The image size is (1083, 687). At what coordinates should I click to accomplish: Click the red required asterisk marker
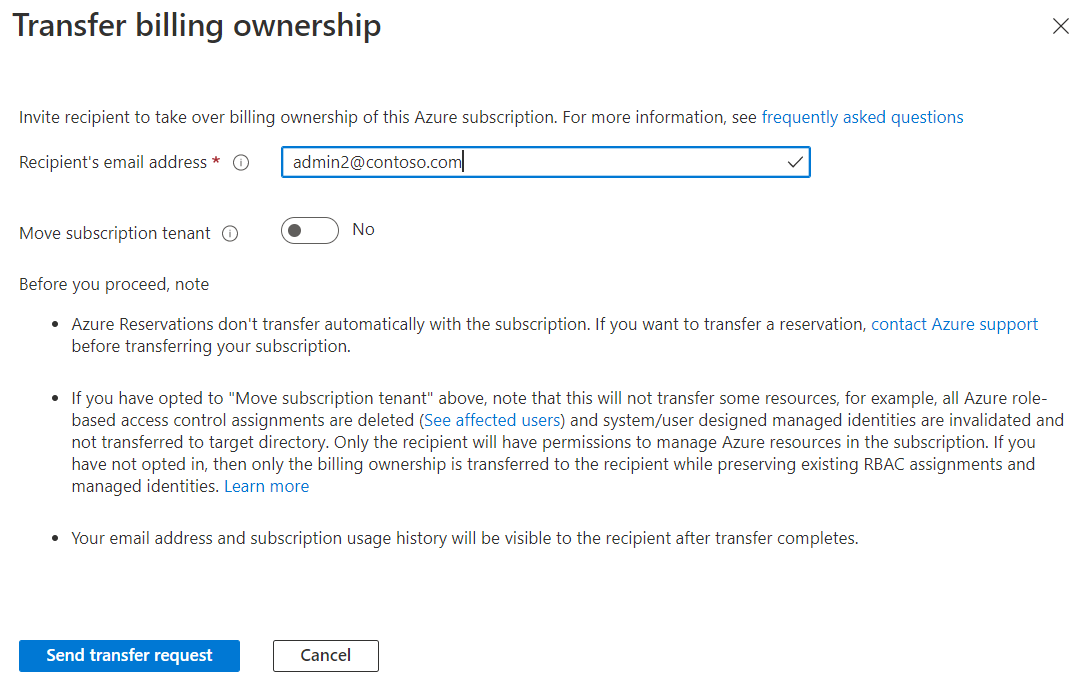click(216, 162)
